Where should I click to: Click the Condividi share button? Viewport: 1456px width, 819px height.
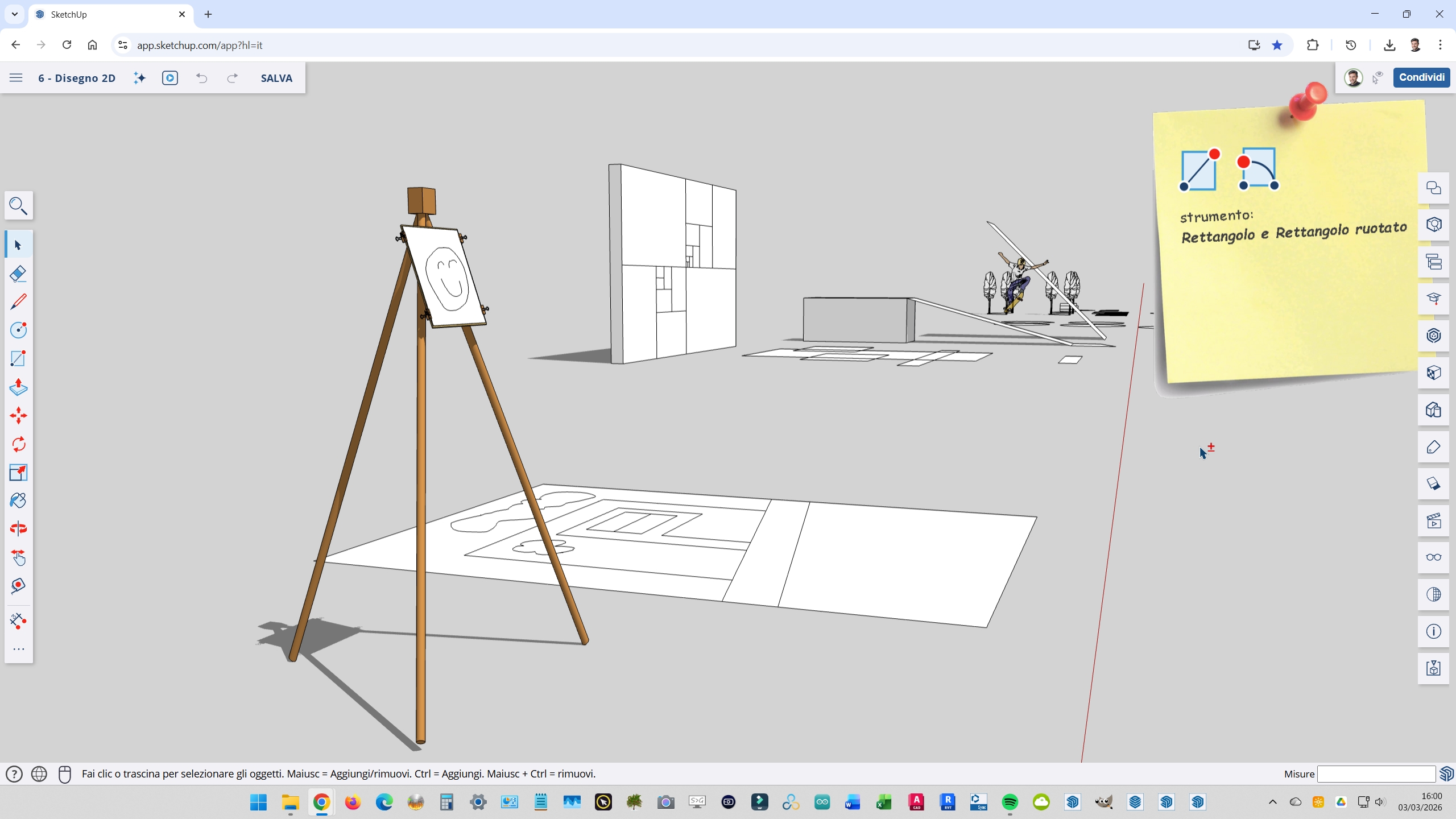point(1421,77)
